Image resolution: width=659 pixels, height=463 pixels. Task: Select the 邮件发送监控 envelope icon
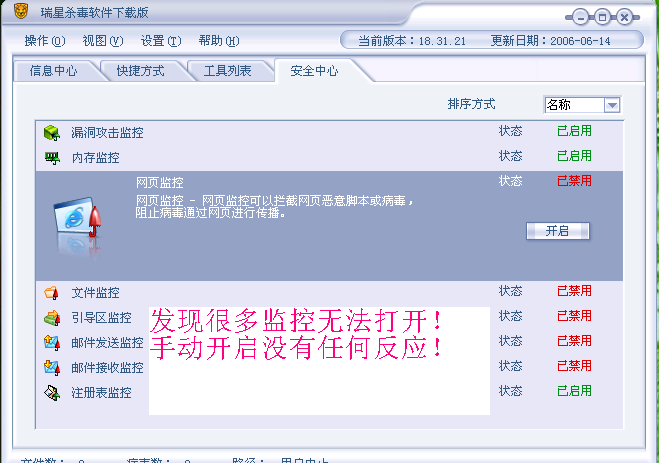tap(52, 342)
